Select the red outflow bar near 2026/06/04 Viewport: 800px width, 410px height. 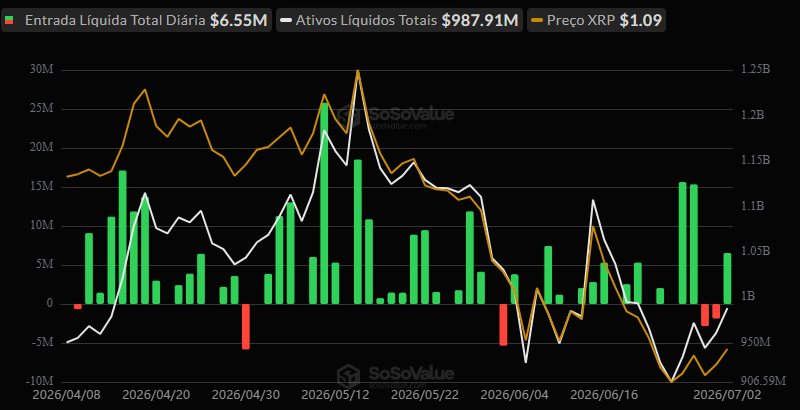(x=504, y=325)
